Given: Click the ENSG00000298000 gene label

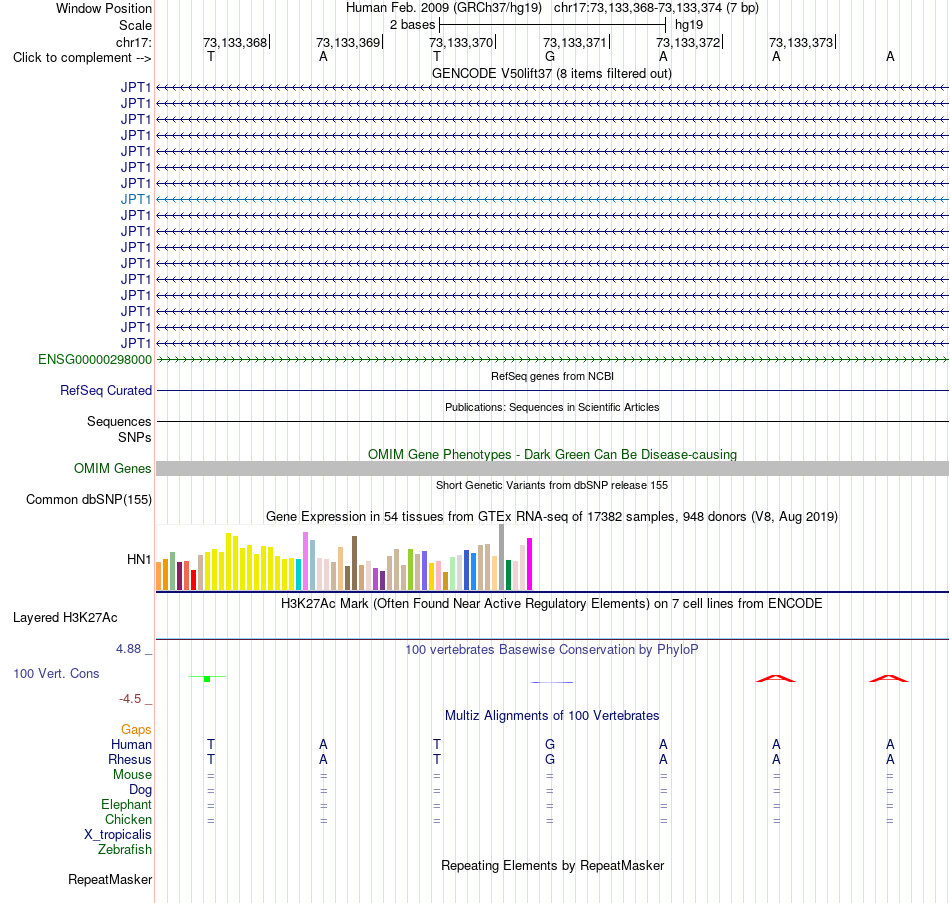Looking at the screenshot, I should click(95, 359).
